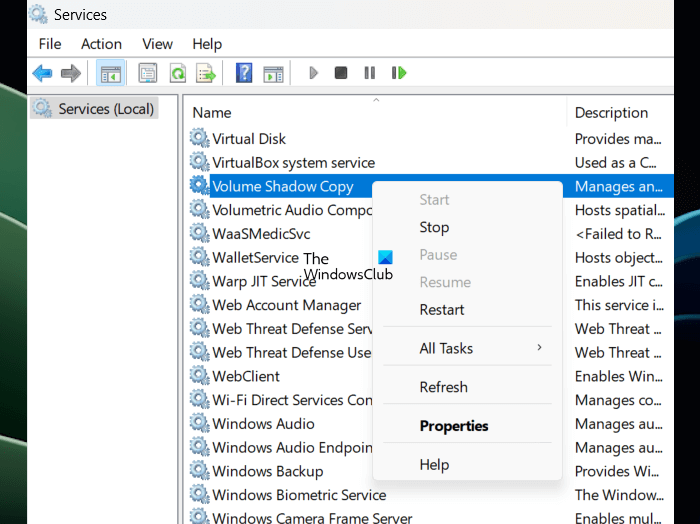Open Properties from the context menu

pos(454,426)
